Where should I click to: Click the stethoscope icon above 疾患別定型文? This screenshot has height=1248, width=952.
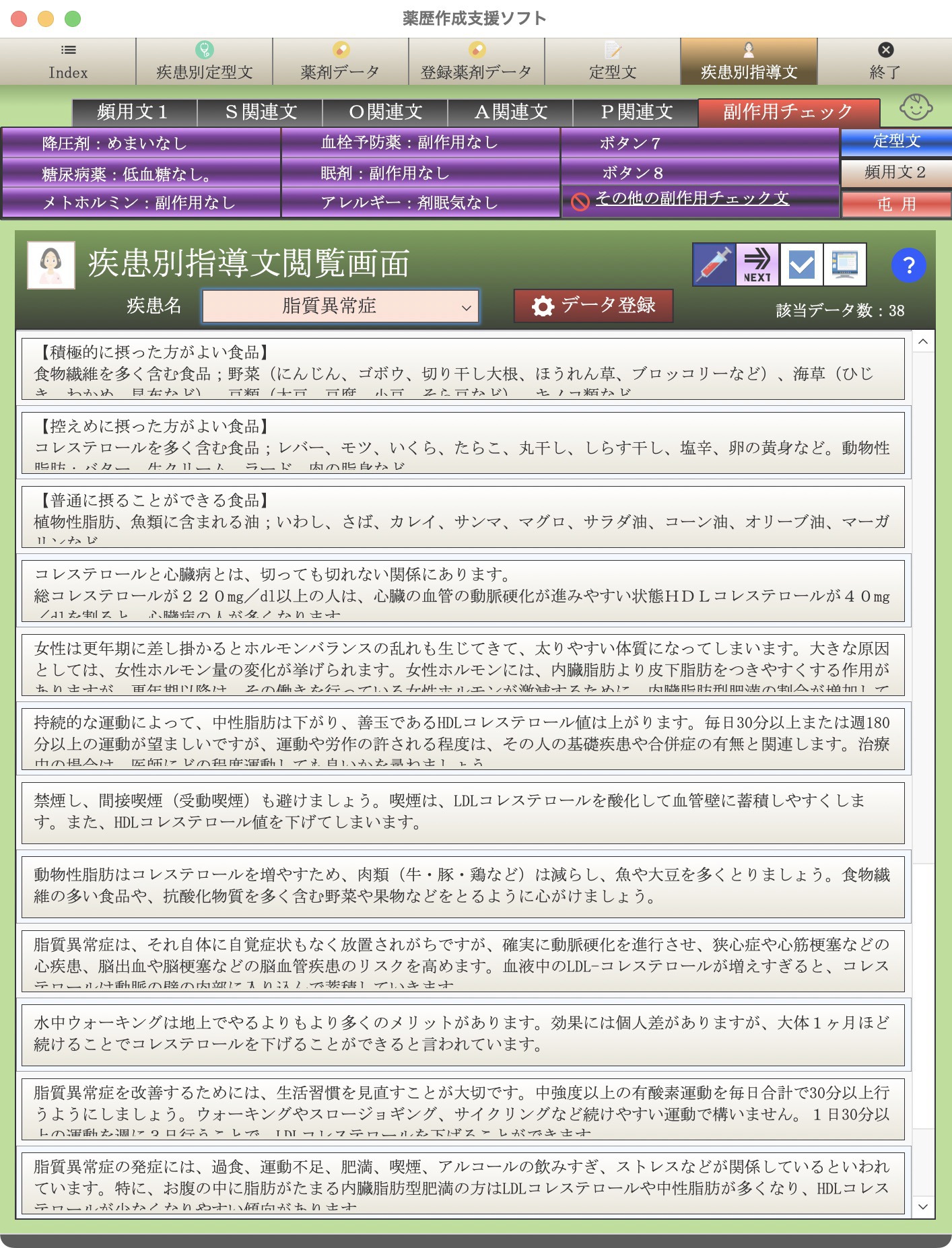[x=204, y=50]
